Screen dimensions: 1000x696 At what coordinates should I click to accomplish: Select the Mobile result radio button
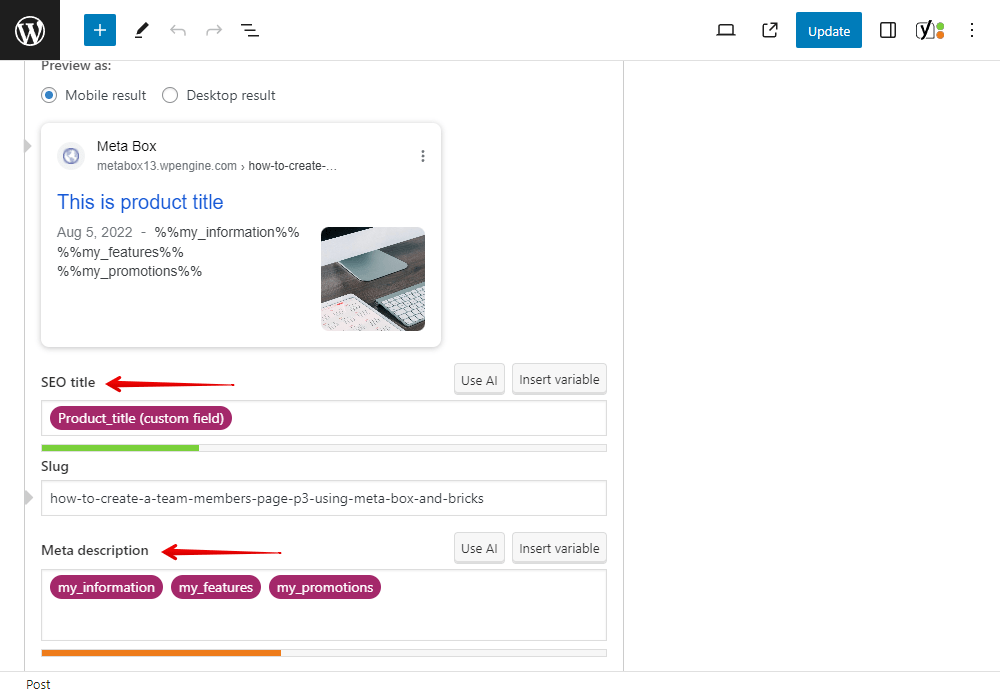click(49, 95)
